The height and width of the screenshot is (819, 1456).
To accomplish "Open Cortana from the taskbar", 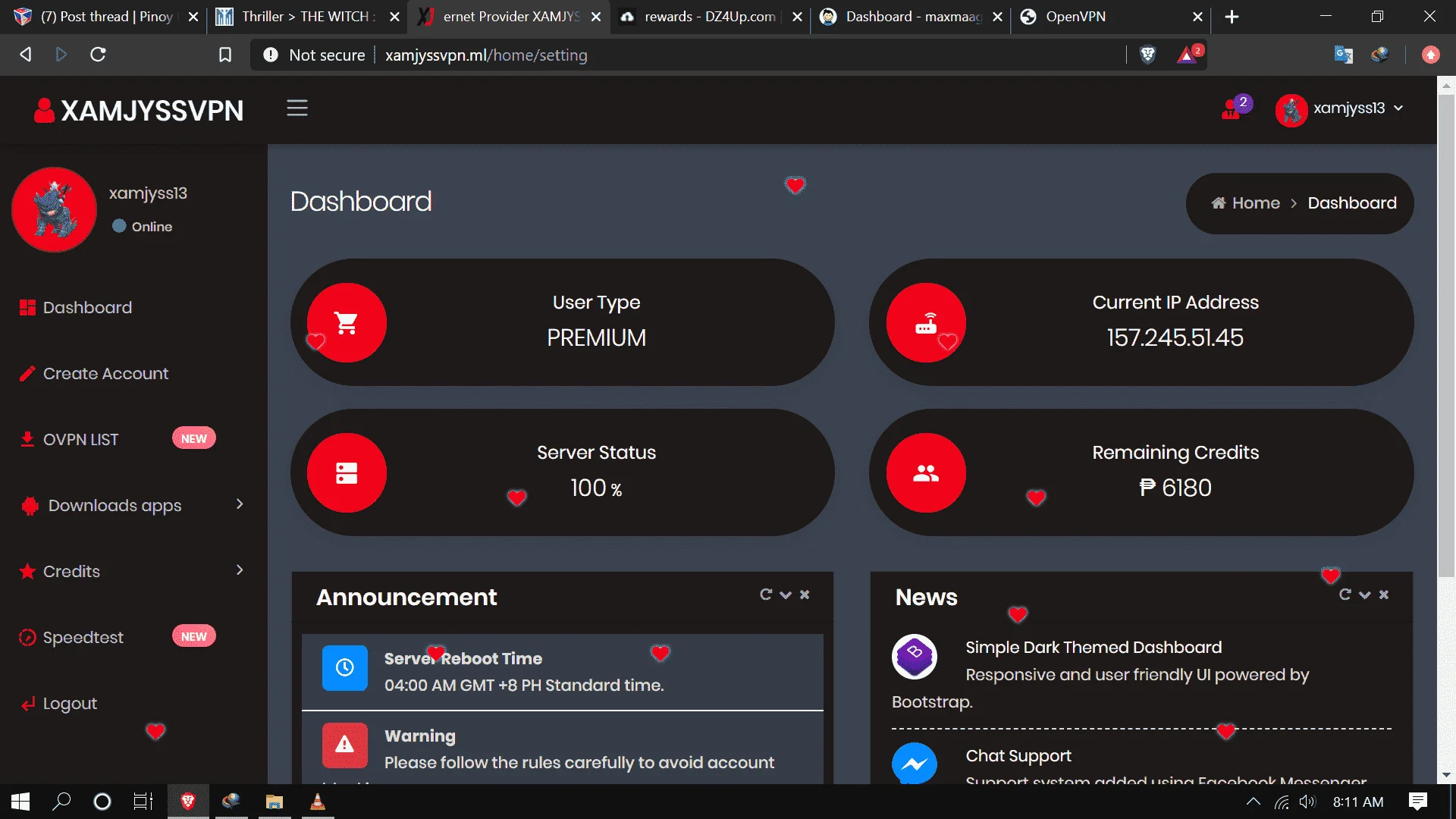I will 102,802.
